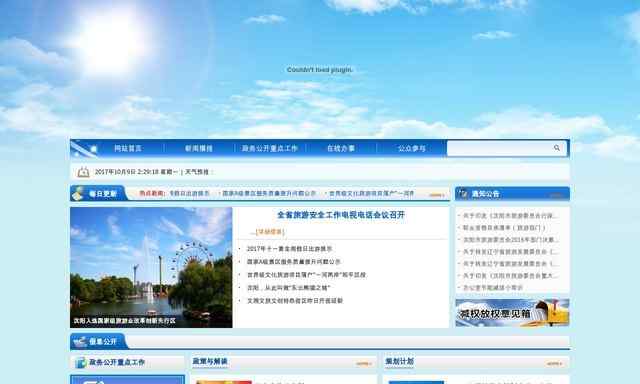Click the photo caption 沈阳入选国家级旅游业改革创新先行区
Viewport: 640px width, 384px height.
click(124, 321)
